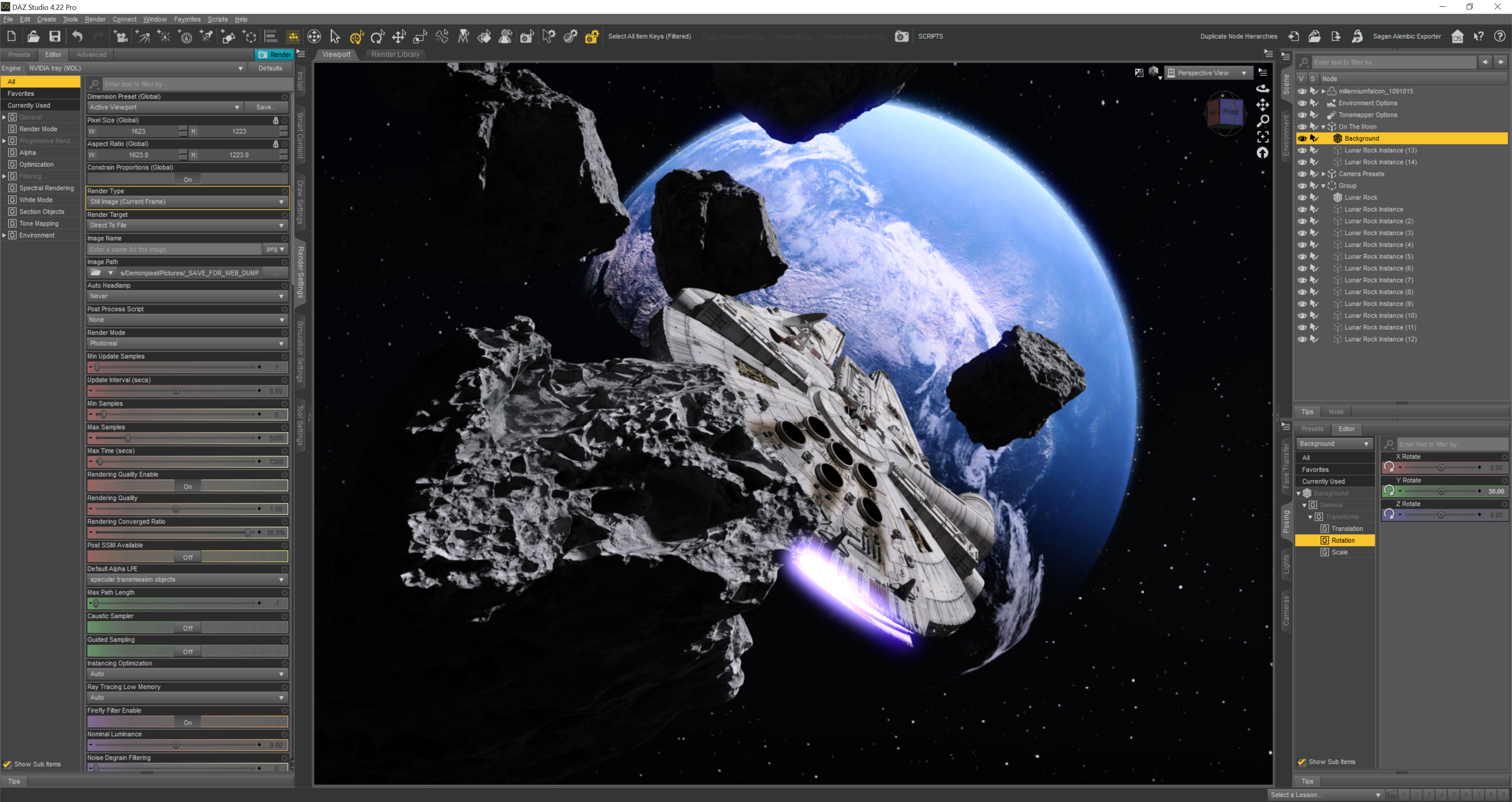This screenshot has width=1512, height=802.
Task: Select the ActivePose bone tool
Action: [x=442, y=37]
